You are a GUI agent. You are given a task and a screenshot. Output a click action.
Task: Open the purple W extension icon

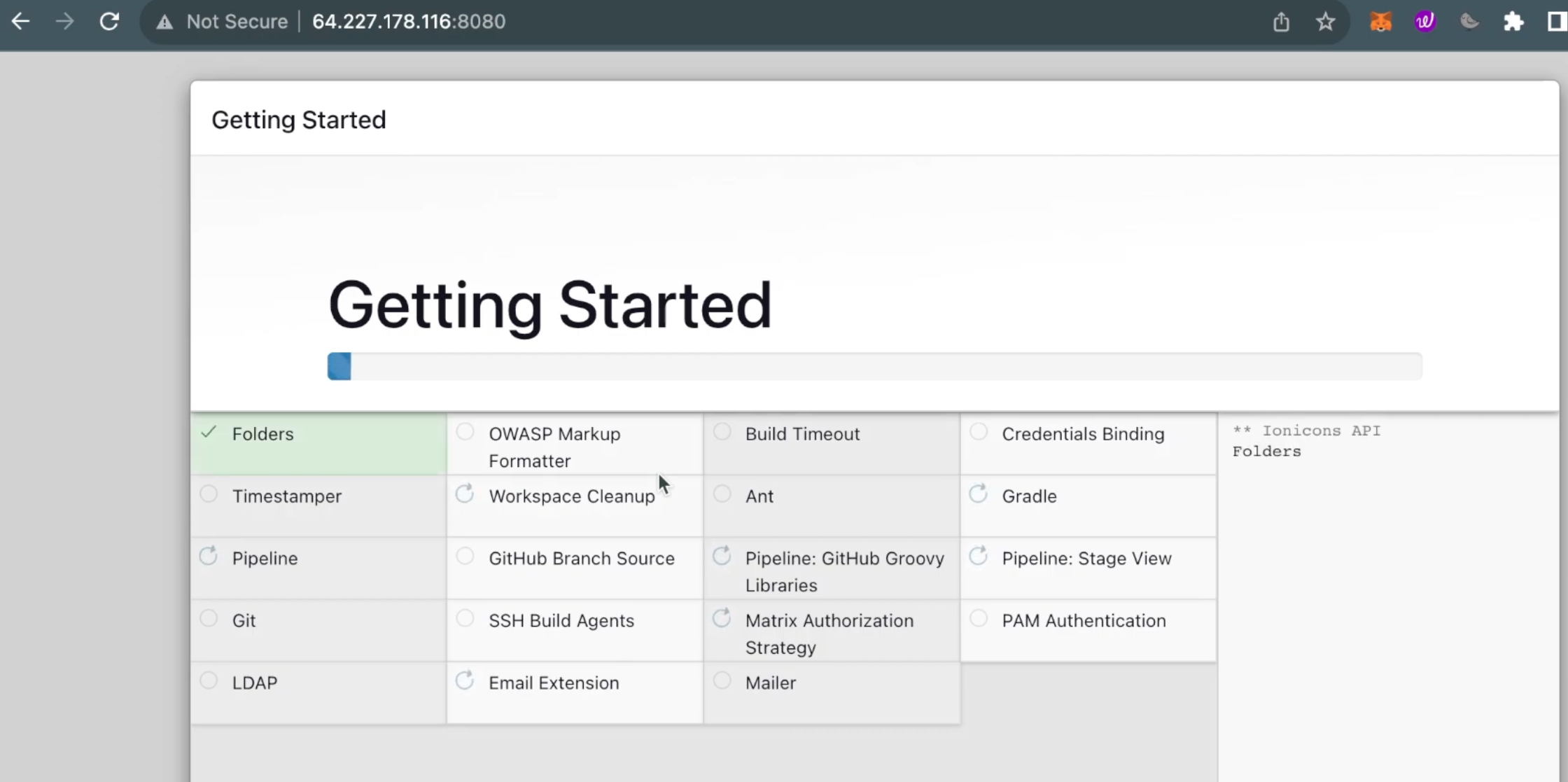1425,22
